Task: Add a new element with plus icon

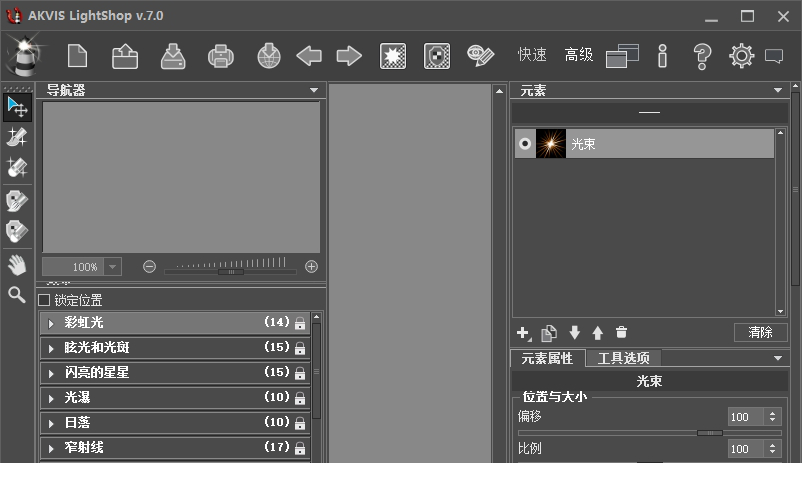Action: pos(524,333)
